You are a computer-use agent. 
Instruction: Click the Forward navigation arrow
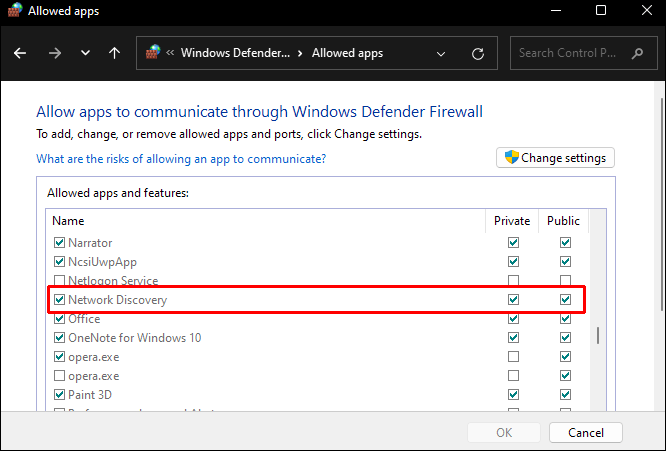[x=53, y=53]
